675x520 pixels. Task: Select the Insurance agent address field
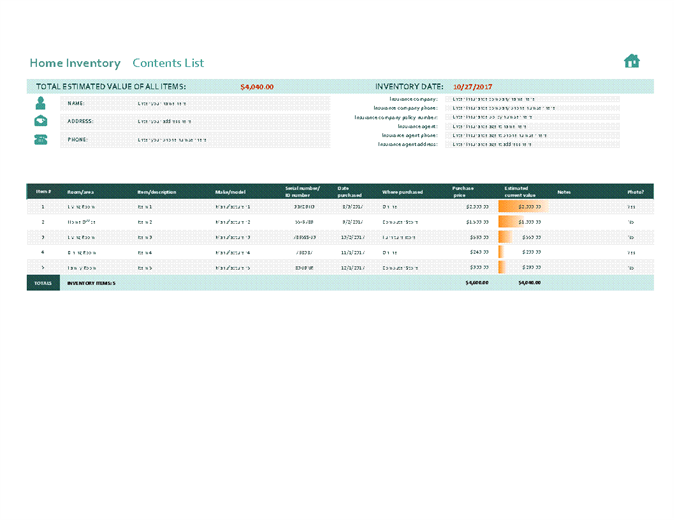(x=533, y=144)
